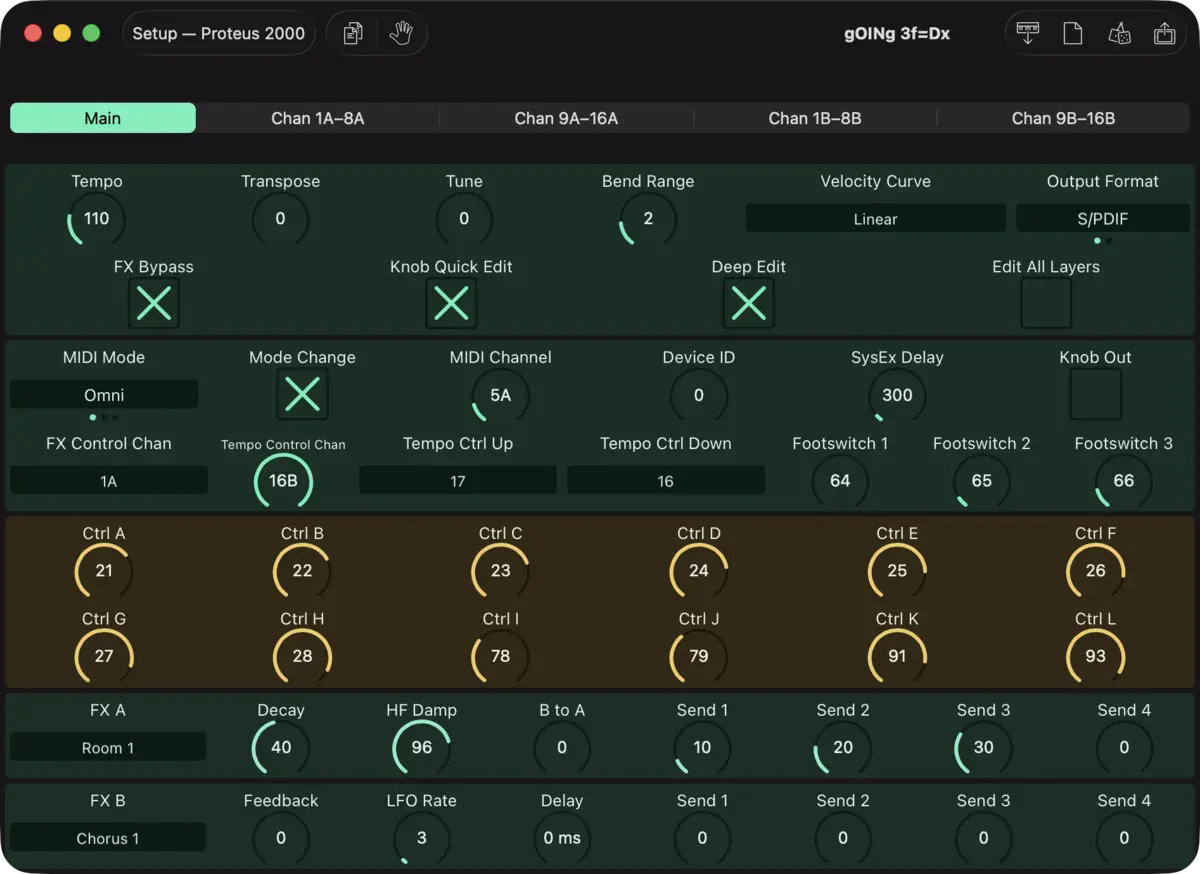Click the Ctrl B knob

302,571
